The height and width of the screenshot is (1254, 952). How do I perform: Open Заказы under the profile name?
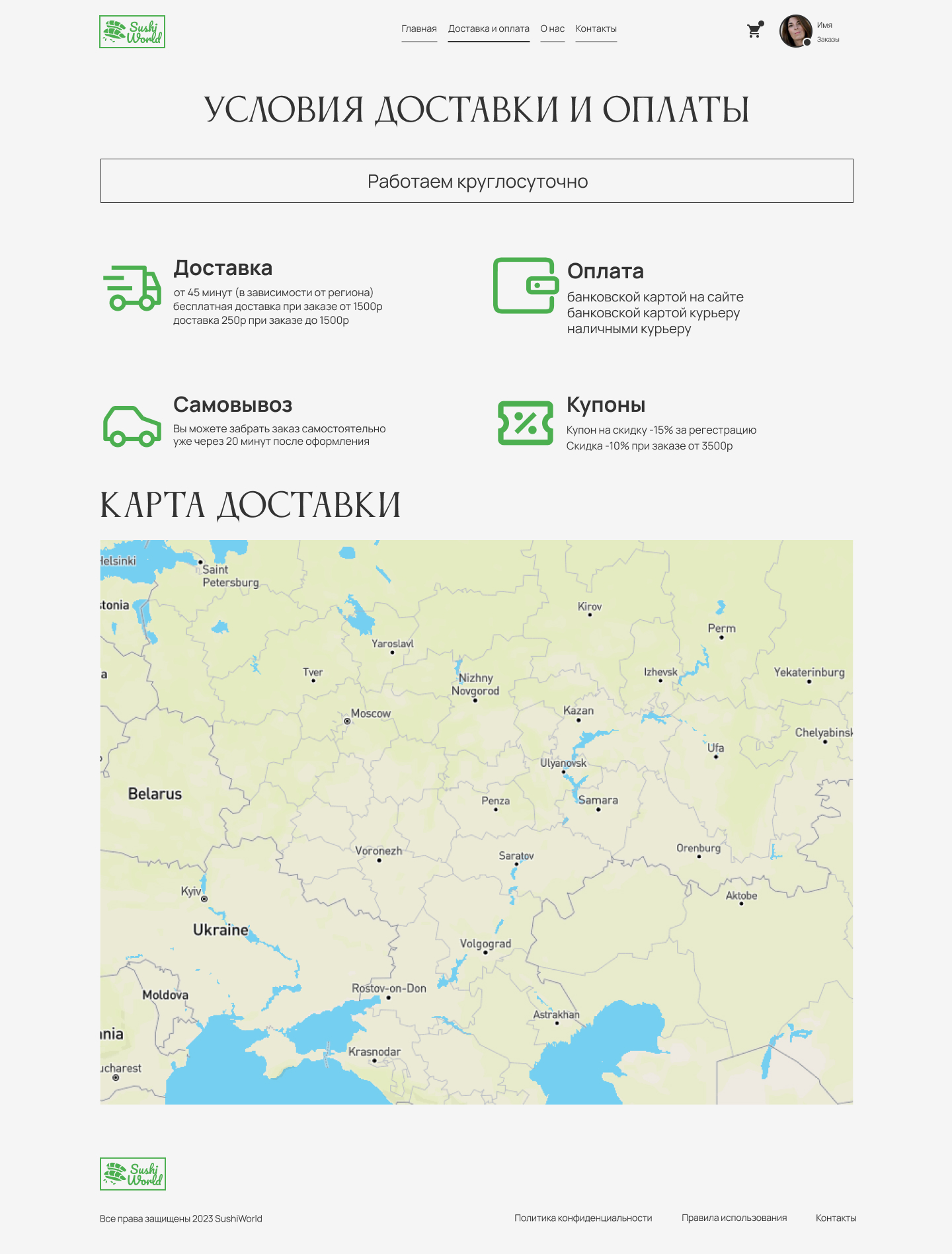click(828, 40)
